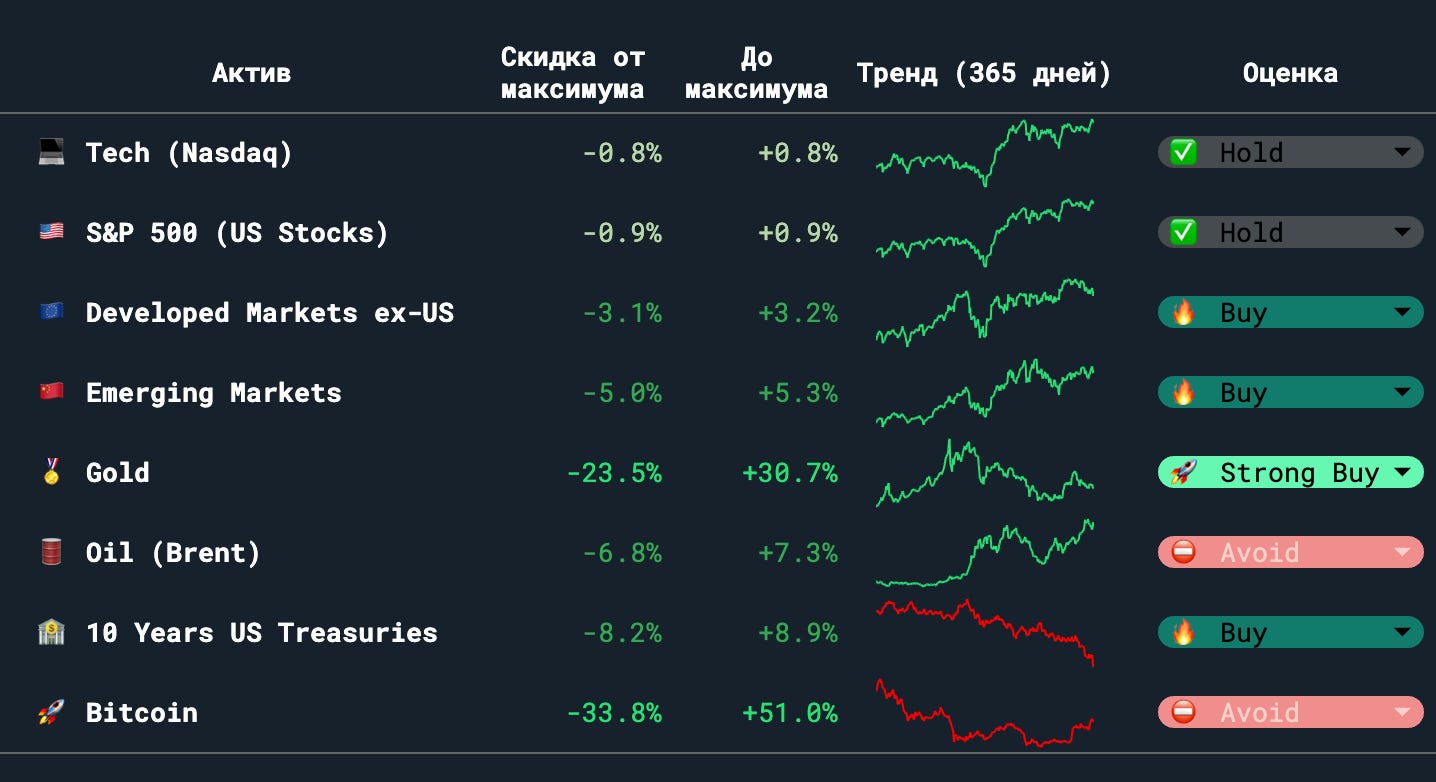
Task: Click the laptop icon beside Tech (Nasdaq)
Action: pos(51,152)
